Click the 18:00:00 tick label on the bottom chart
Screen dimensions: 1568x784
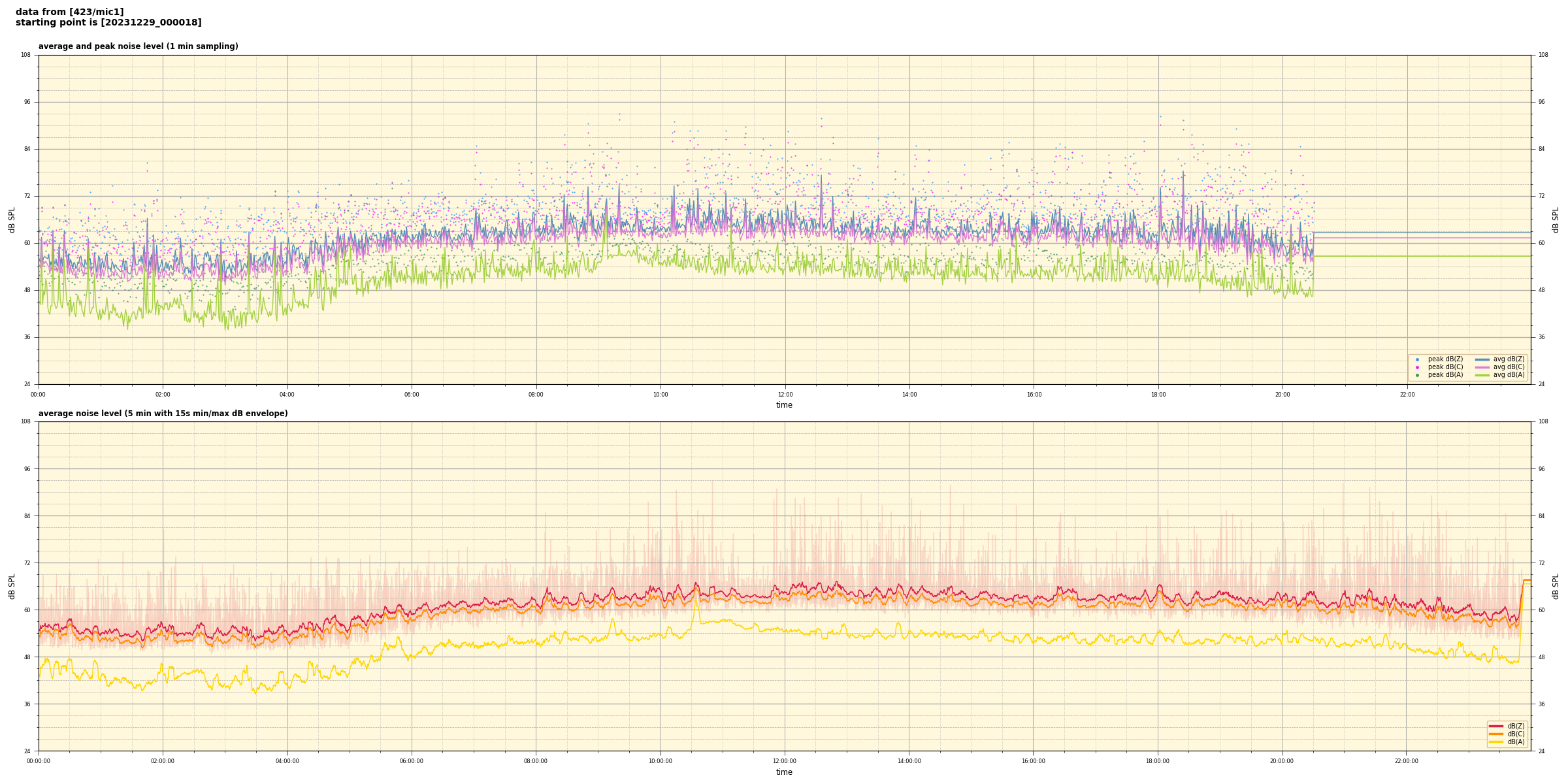pos(1158,761)
